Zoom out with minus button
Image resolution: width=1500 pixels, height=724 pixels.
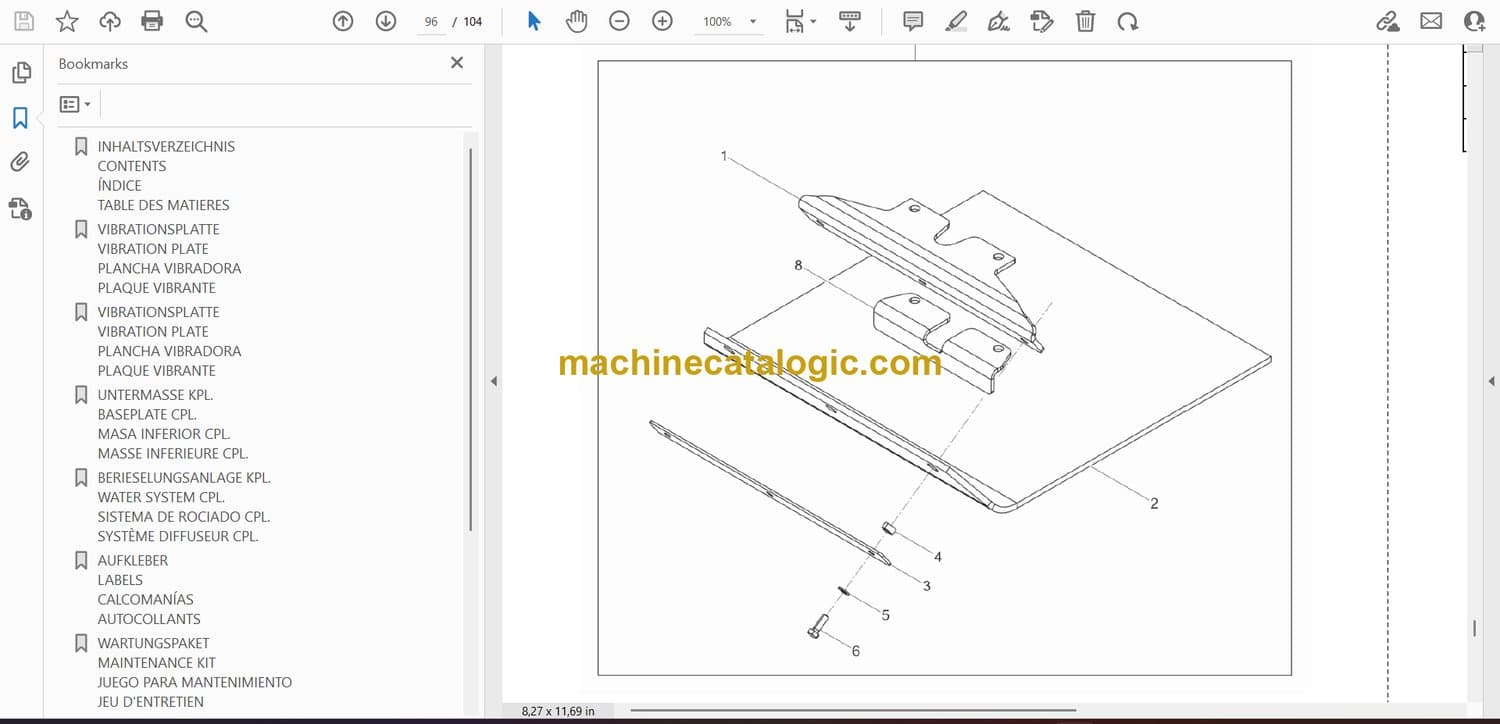coord(620,21)
